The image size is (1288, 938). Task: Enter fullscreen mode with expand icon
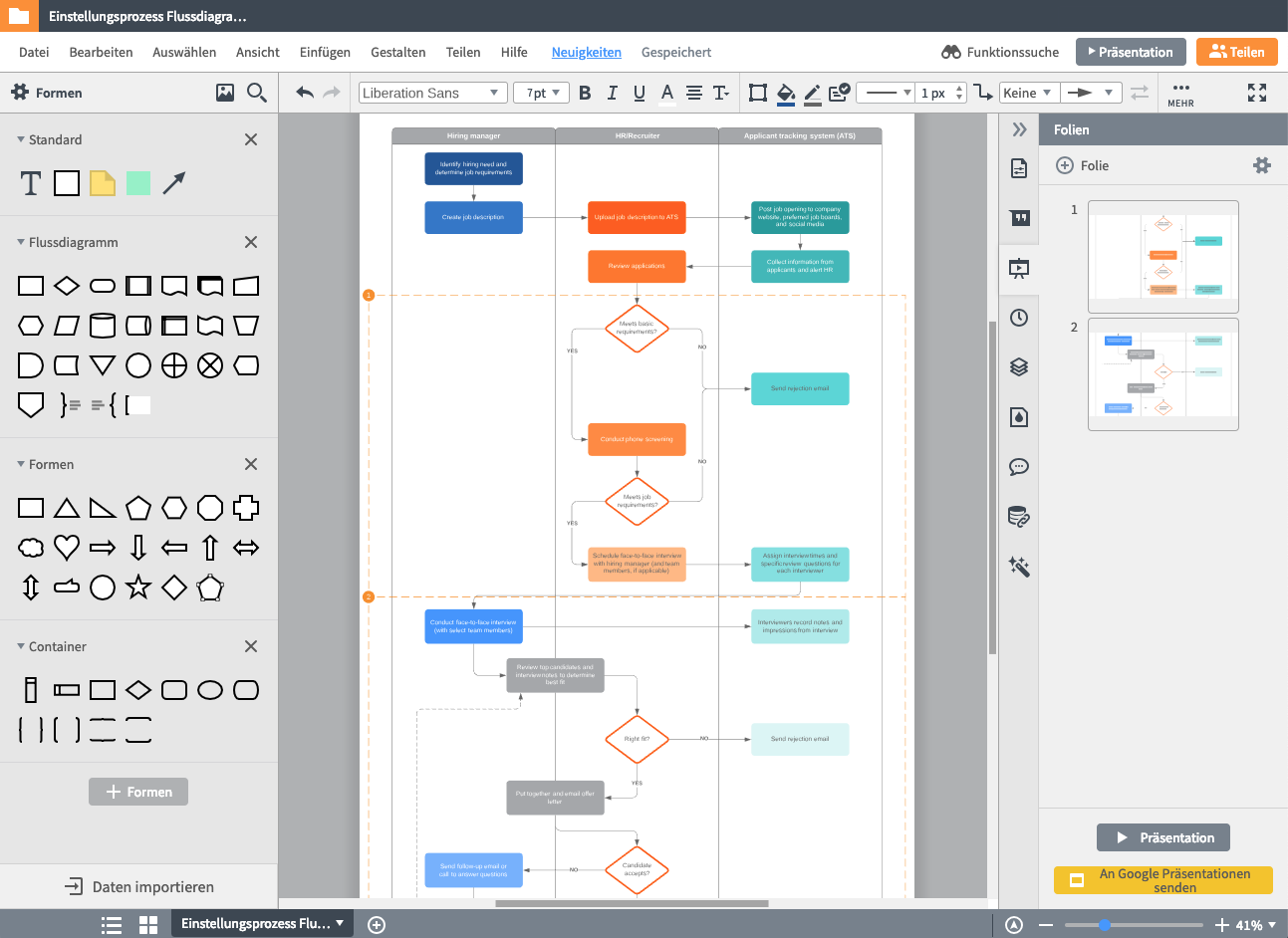[1257, 93]
